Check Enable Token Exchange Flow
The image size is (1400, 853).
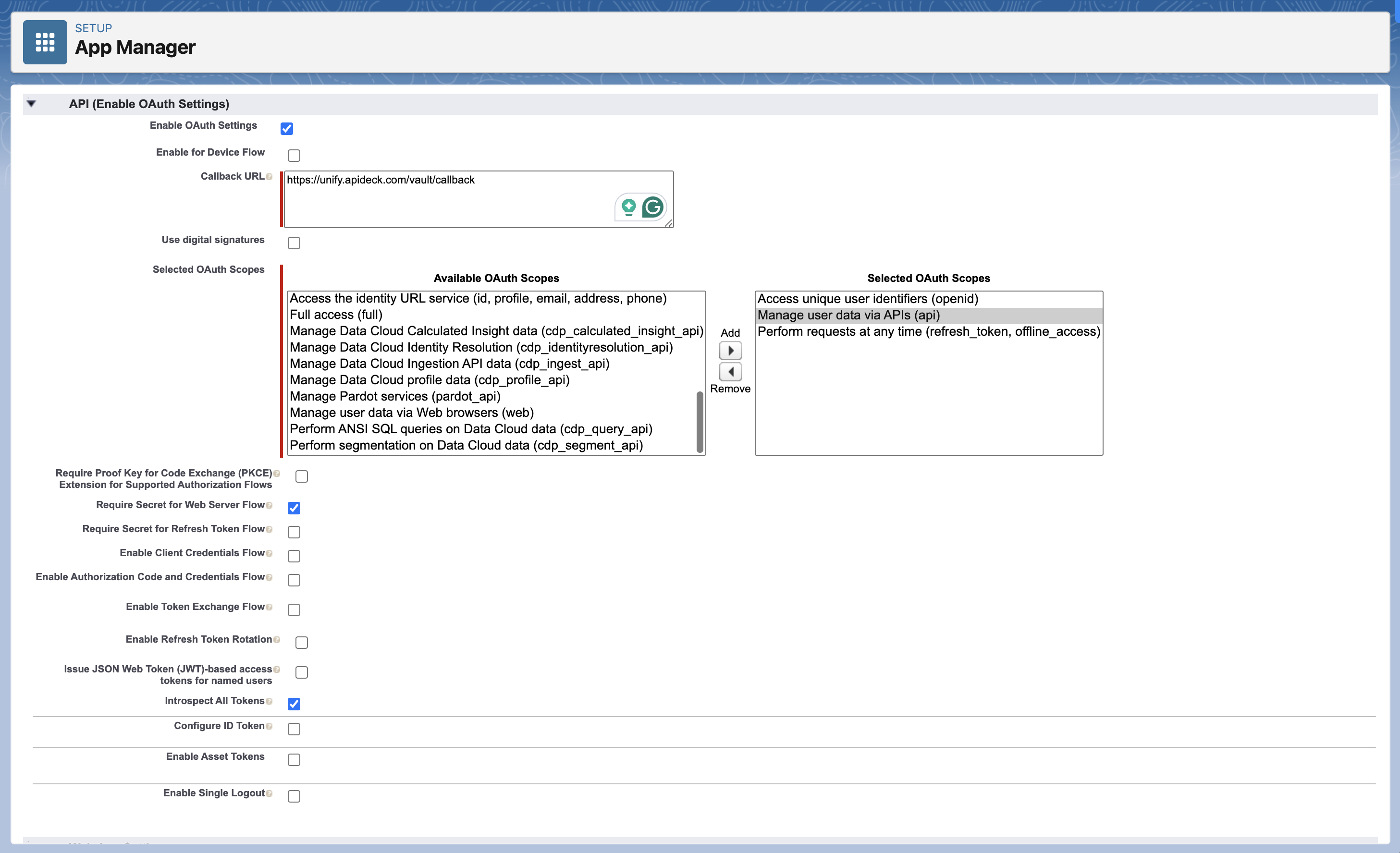pos(294,610)
